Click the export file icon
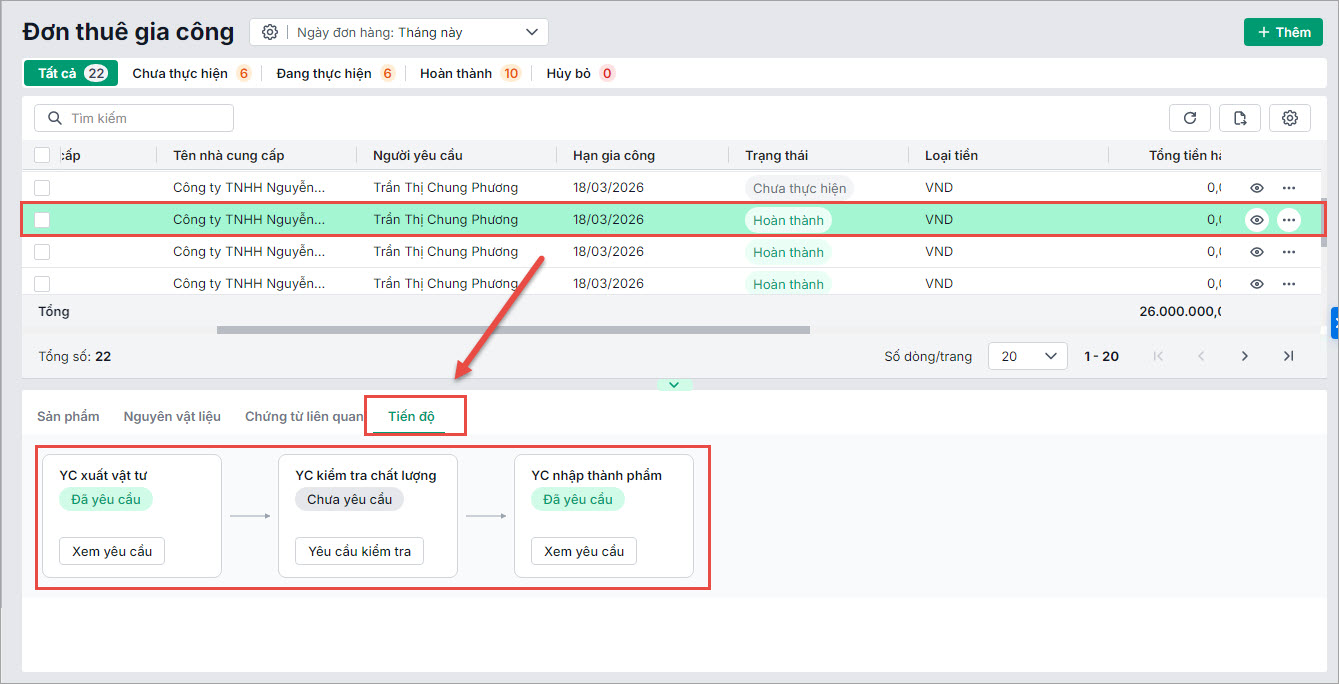 [x=1240, y=118]
